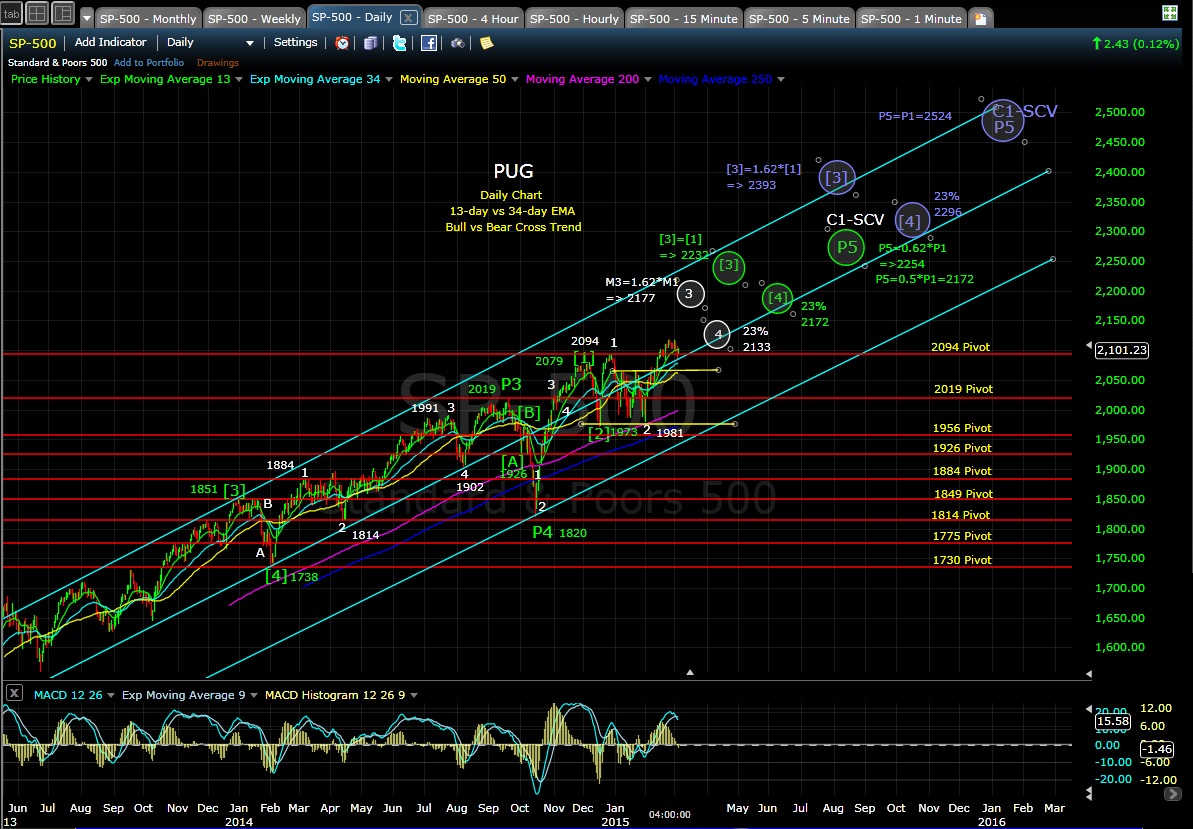This screenshot has height=829, width=1193.
Task: Click the white circled 3 annotation
Action: (690, 294)
